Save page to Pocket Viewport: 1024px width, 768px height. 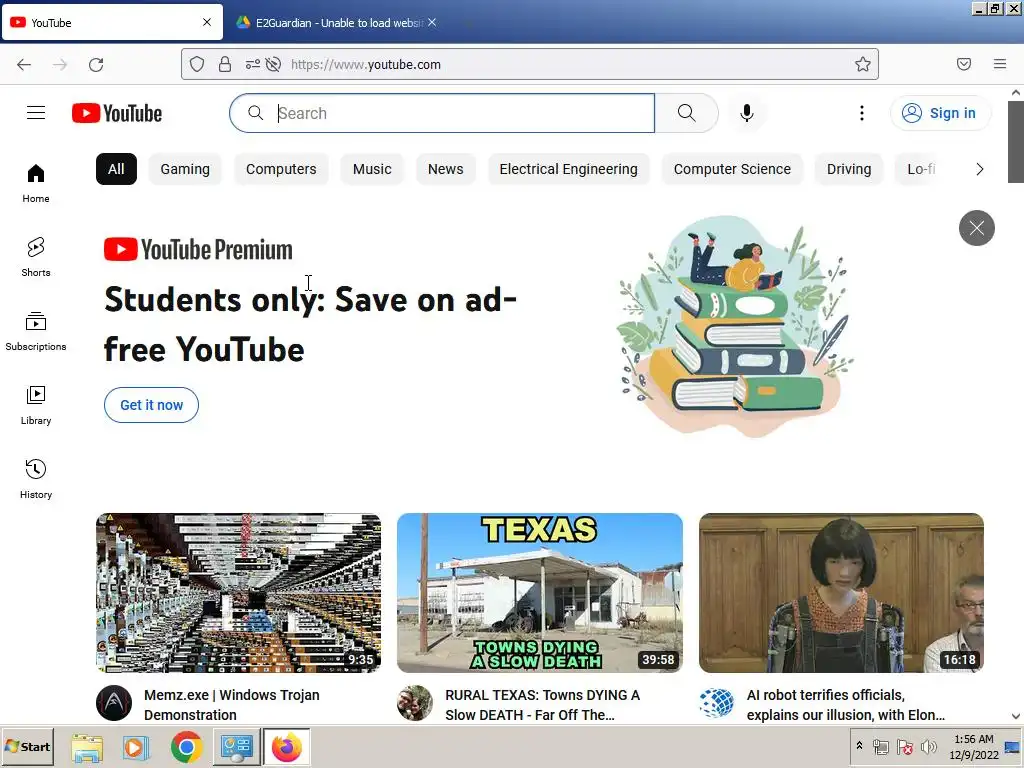964,64
